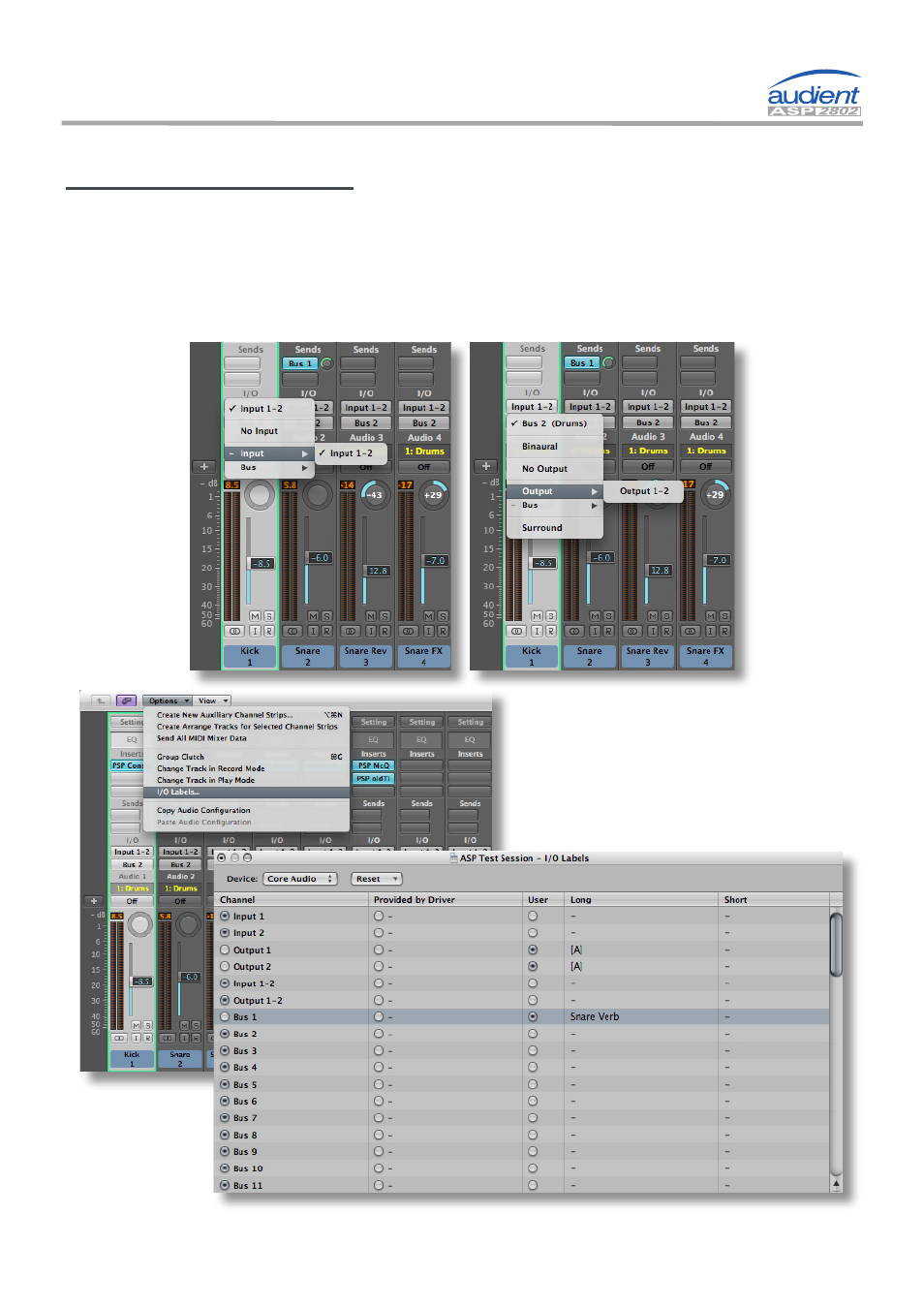Mute Kick strip in Output-menu mixer

(x=537, y=616)
